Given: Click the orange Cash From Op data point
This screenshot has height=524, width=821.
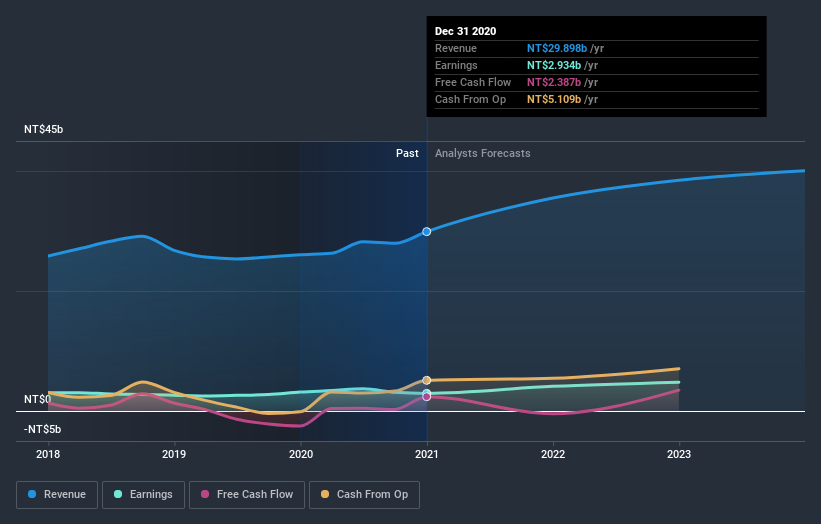Looking at the screenshot, I should (427, 380).
